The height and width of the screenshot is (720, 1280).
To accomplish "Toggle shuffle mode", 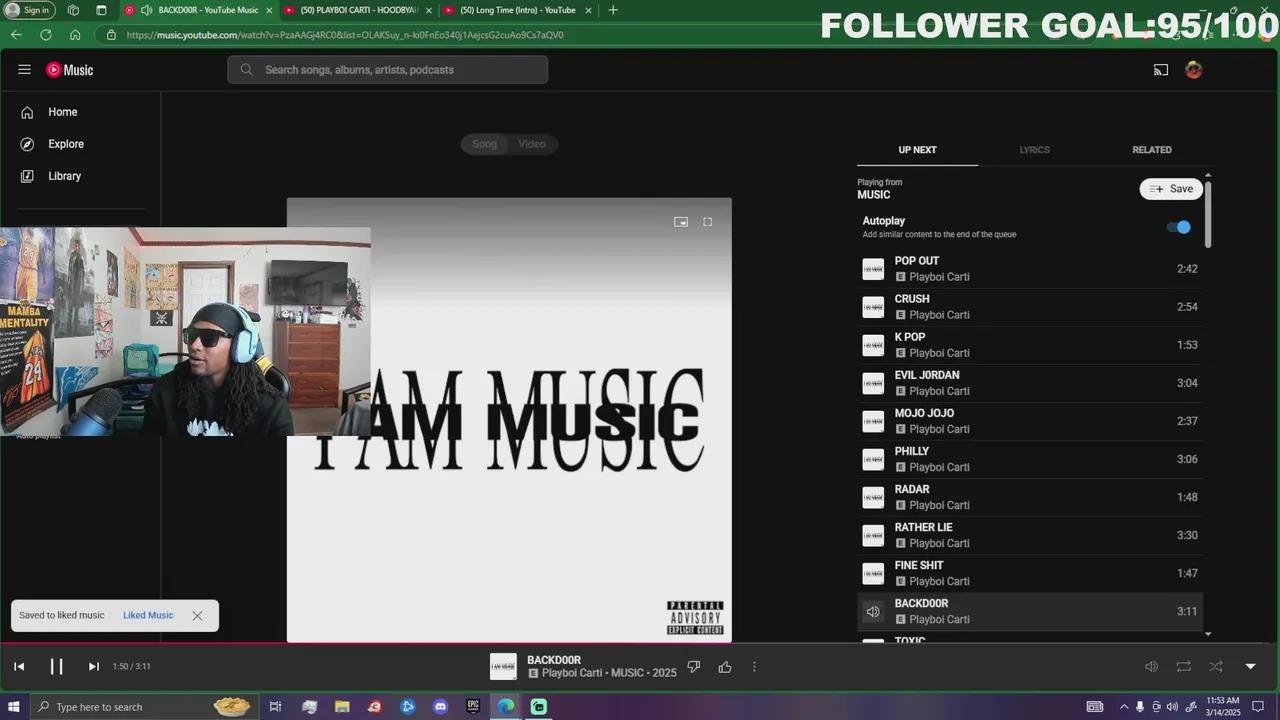I will (1216, 667).
